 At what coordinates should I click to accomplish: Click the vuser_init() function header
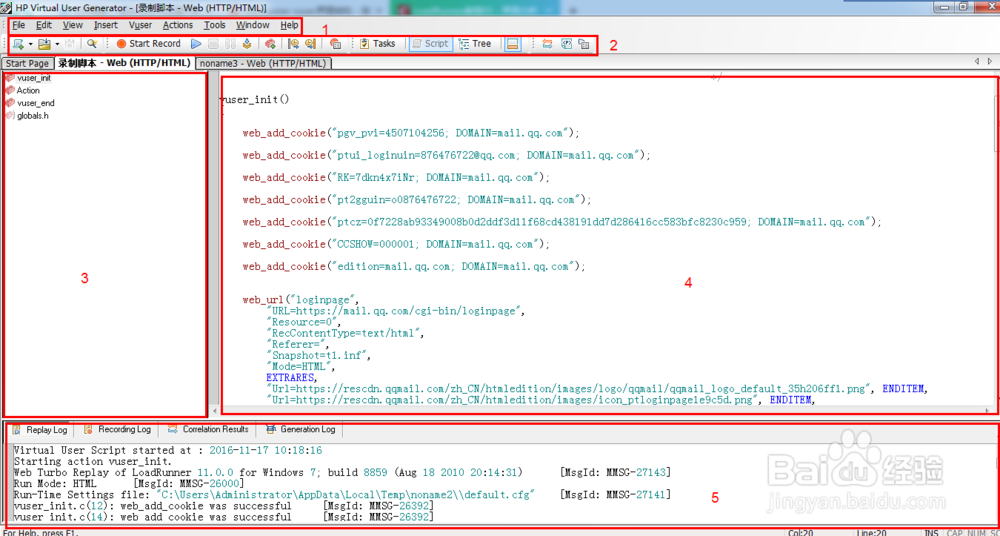(x=254, y=100)
